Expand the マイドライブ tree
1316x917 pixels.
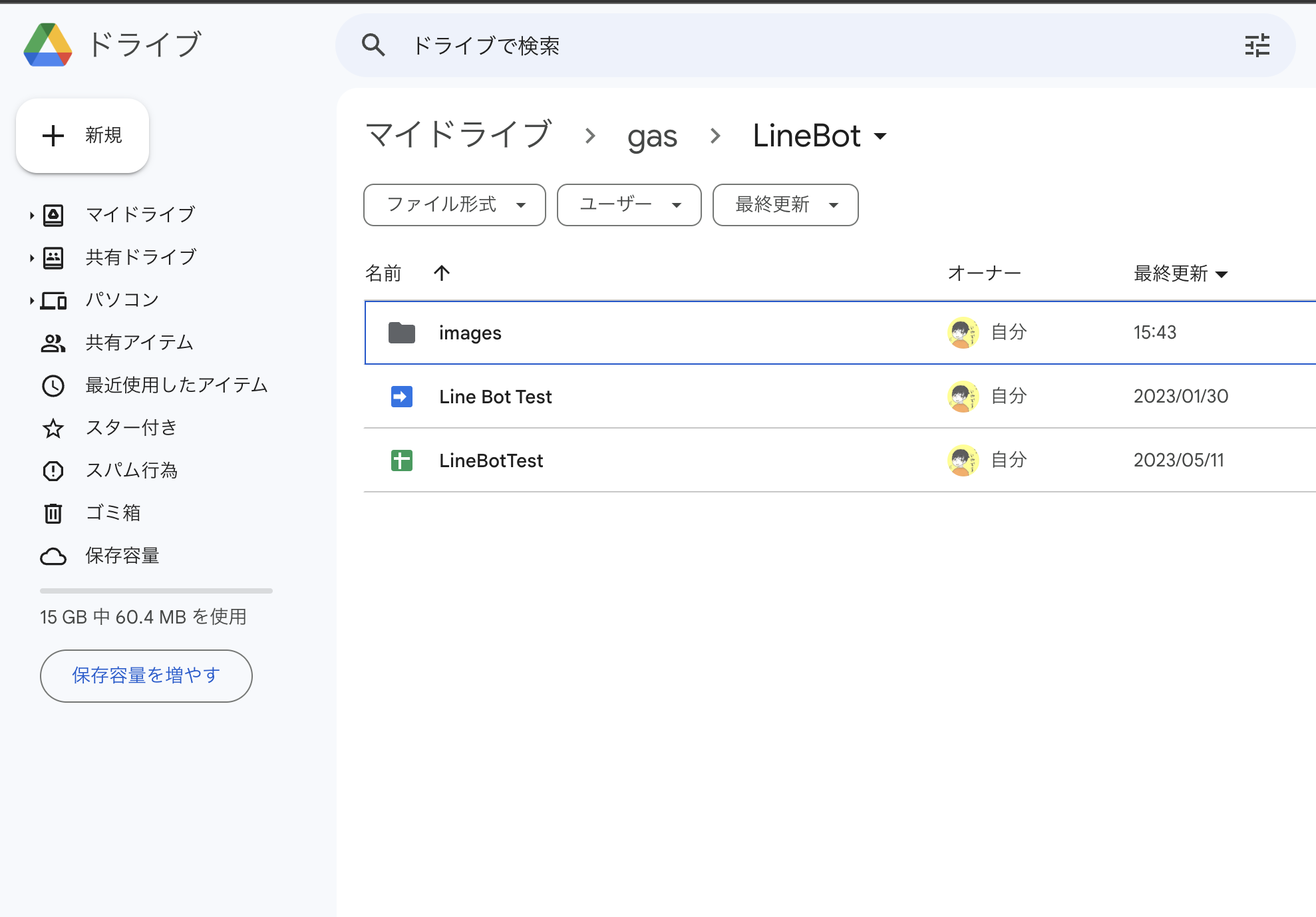[x=31, y=215]
